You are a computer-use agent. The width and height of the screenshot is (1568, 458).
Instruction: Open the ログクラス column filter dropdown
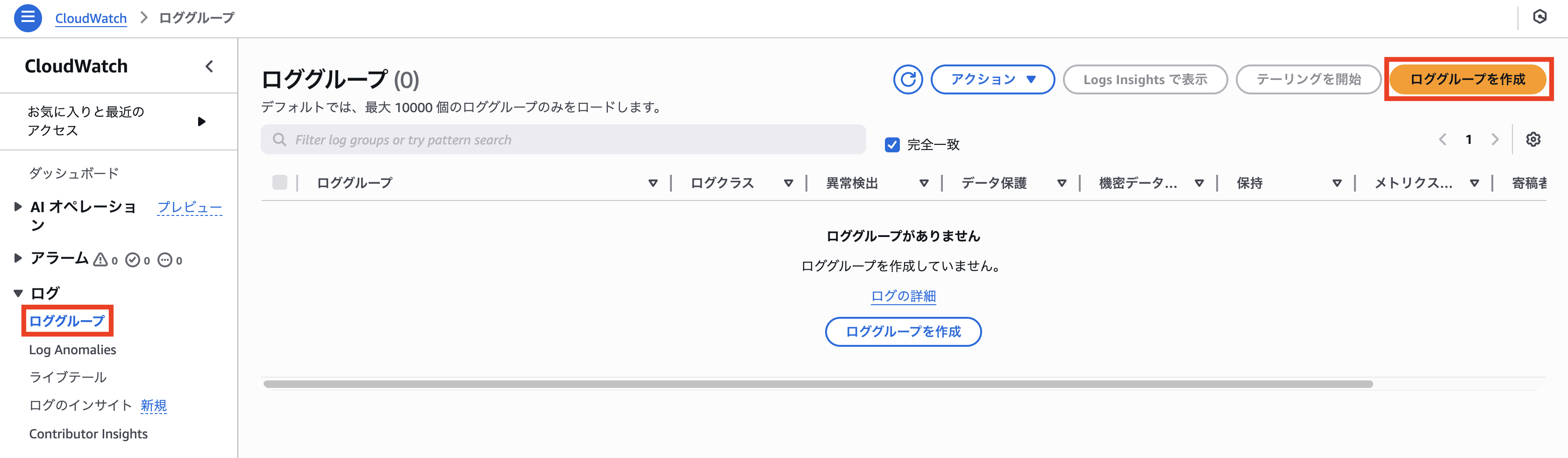[x=789, y=183]
